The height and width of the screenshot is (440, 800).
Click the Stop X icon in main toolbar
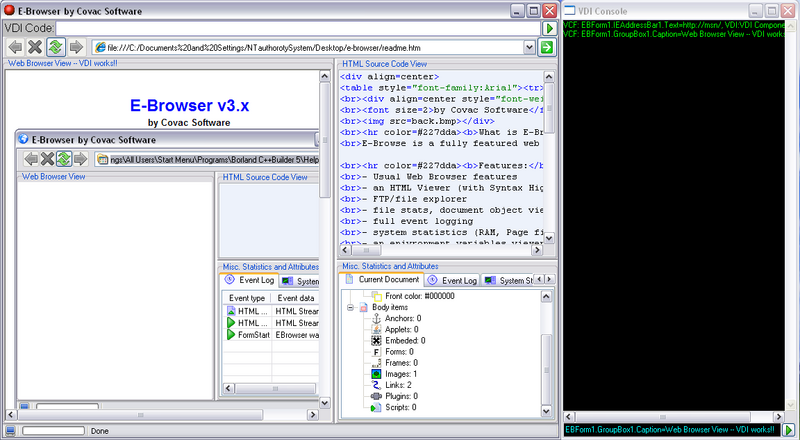35,47
